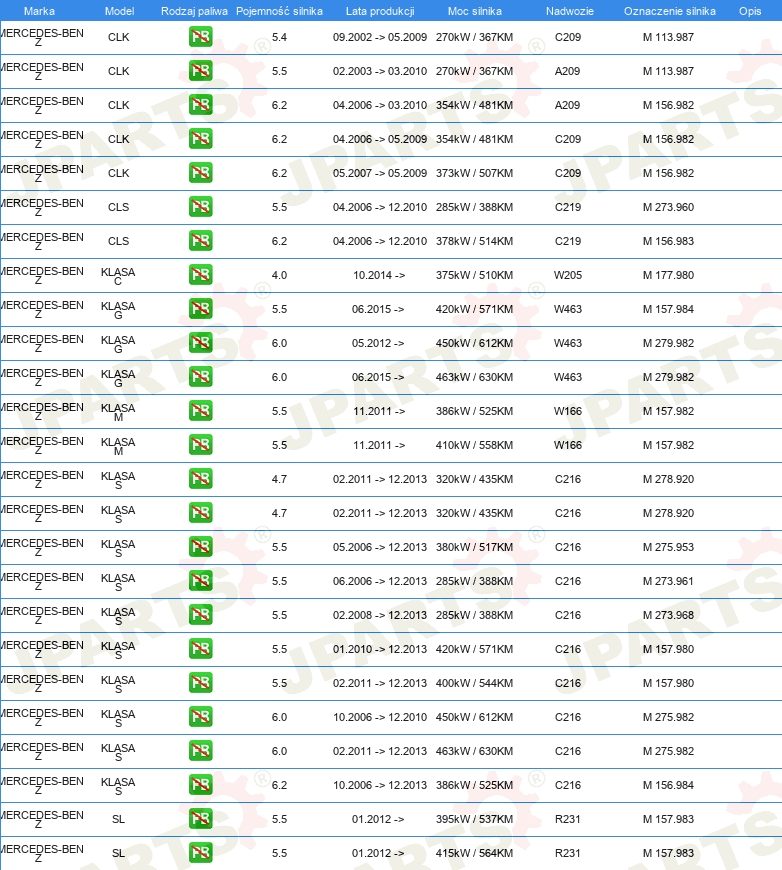
Task: Click the Pojemność silnika column header
Action: click(279, 11)
